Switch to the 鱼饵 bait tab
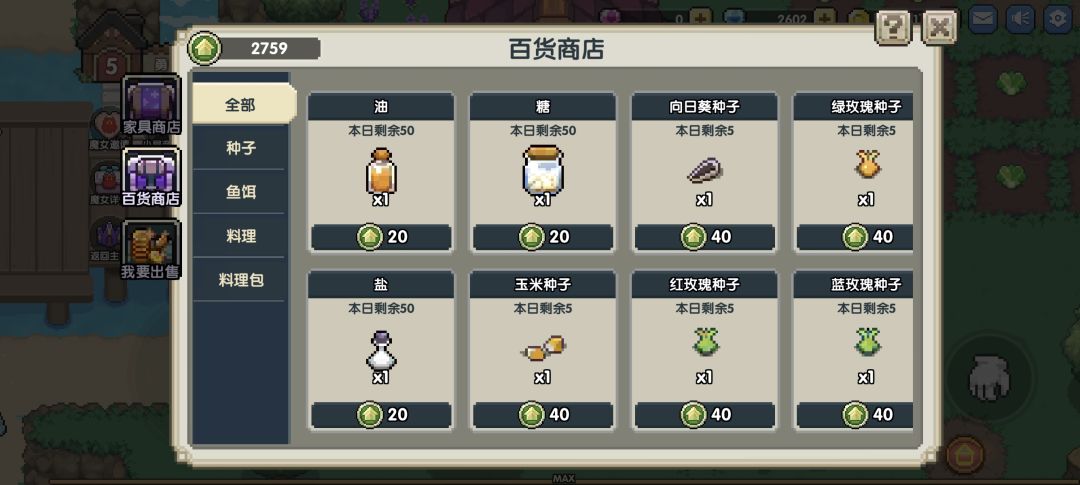This screenshot has height=485, width=1080. (x=240, y=192)
